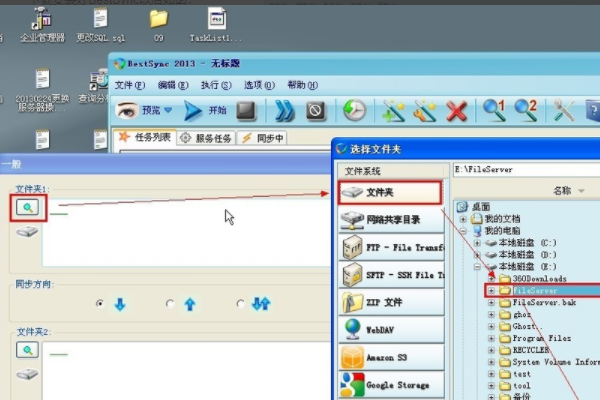Viewport: 600px width, 400px height.
Task: Select the Program Files folder
Action: coord(541,338)
